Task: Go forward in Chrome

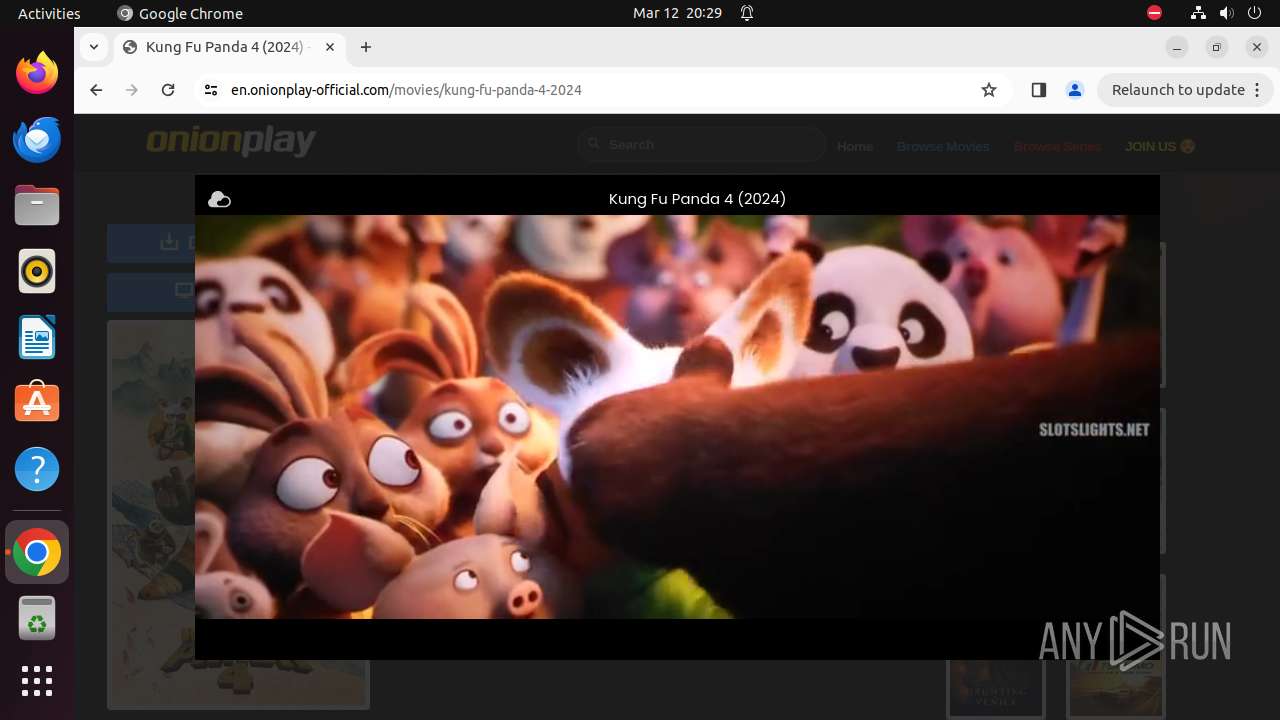Action: (132, 90)
